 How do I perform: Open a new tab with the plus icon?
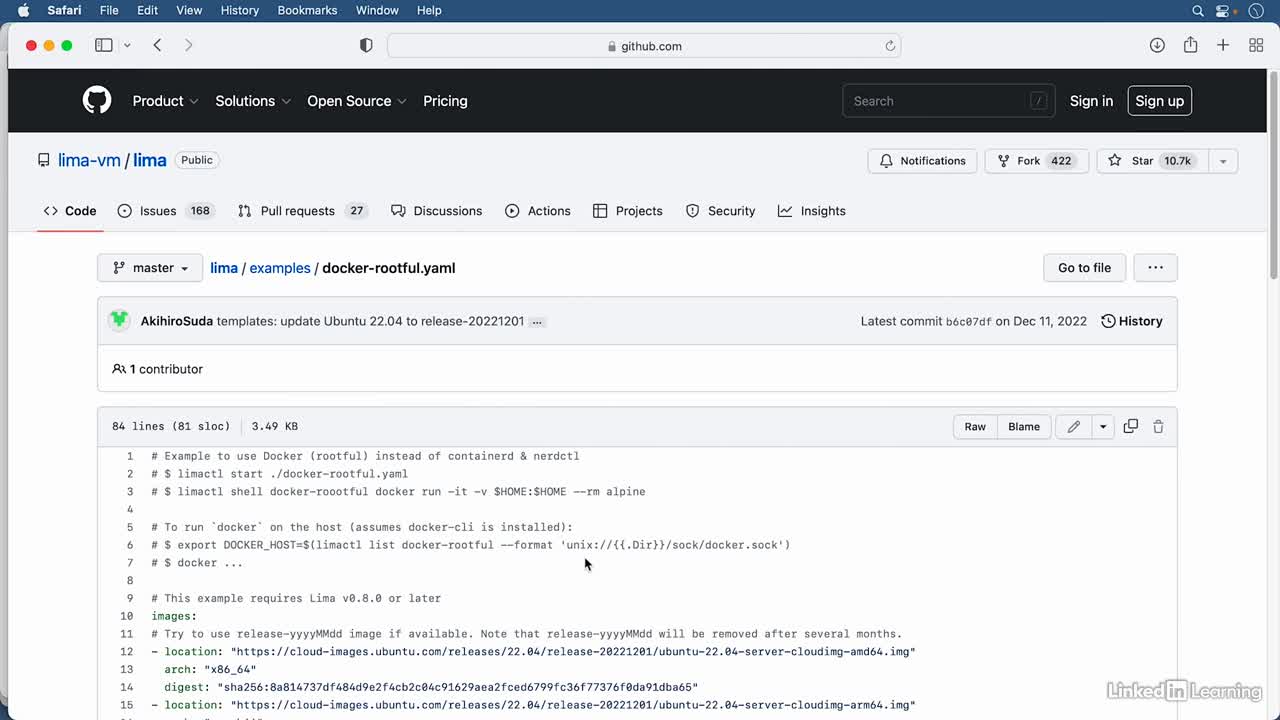[x=1223, y=45]
